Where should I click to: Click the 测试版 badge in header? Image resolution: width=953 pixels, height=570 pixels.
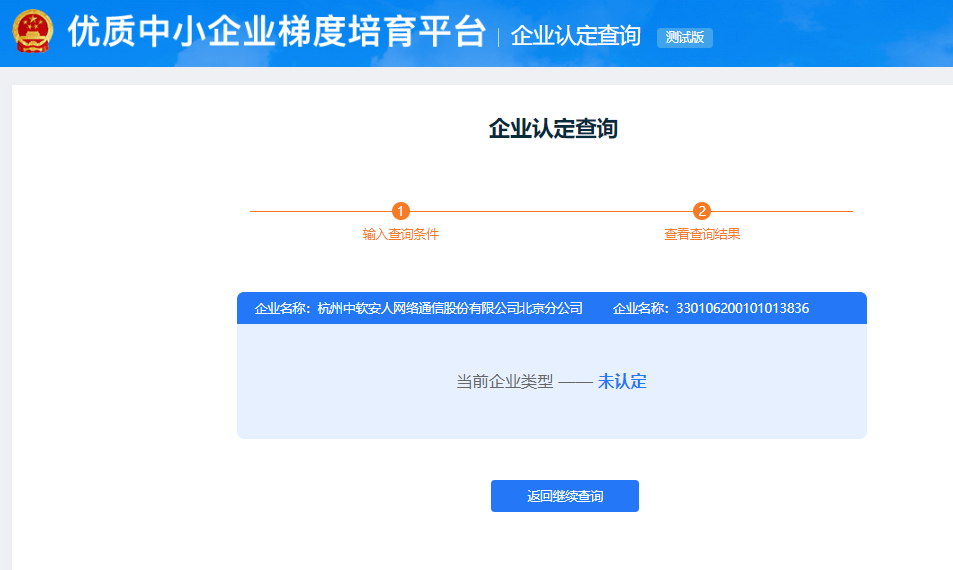(684, 37)
